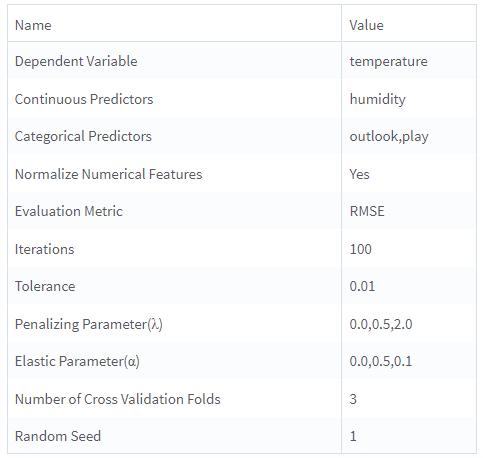This screenshot has height=458, width=483.
Task: Click the 'Name' column header
Action: [33, 25]
